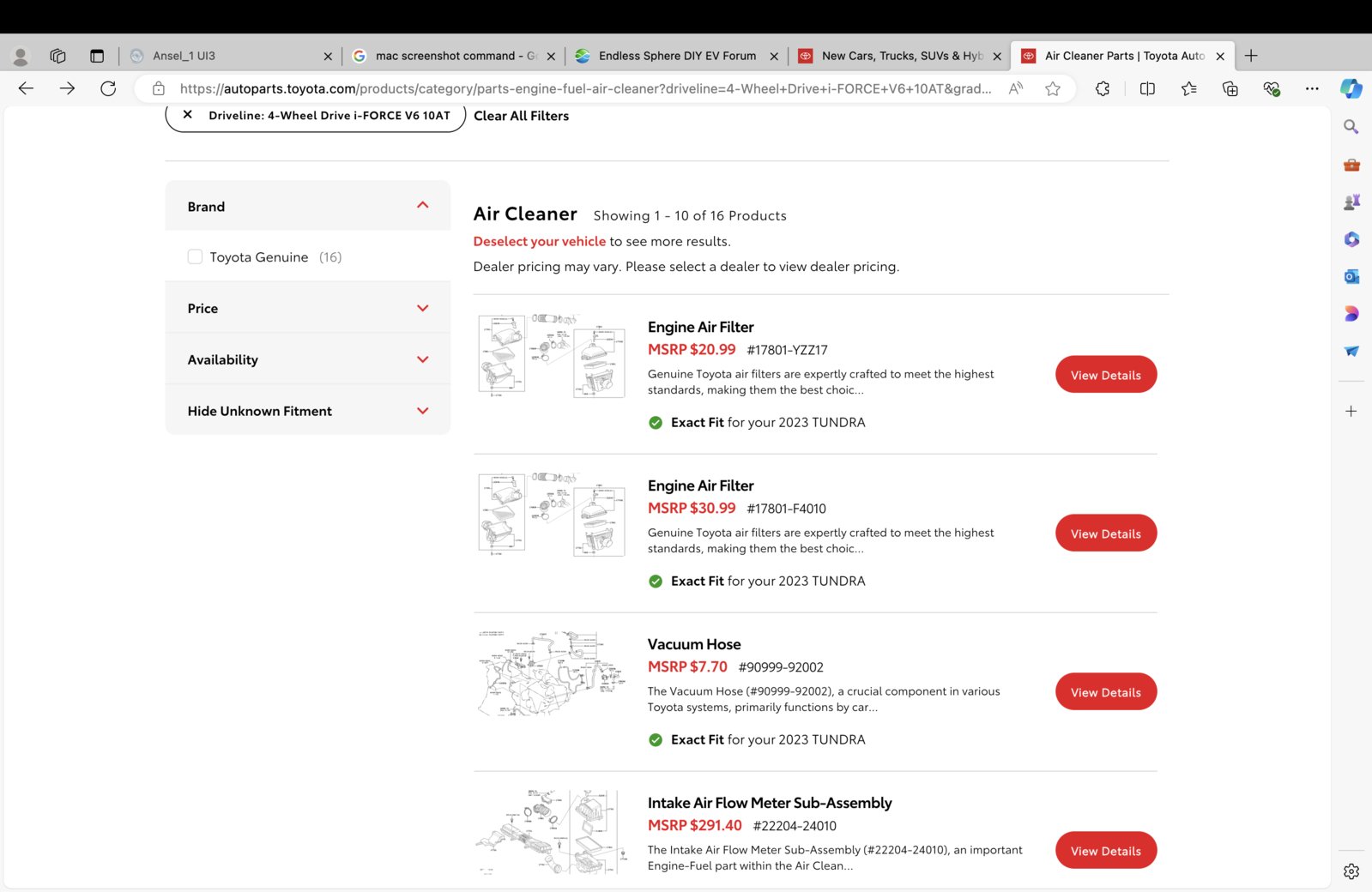The image size is (1372, 892).
Task: Click the address bar URL field
Action: tap(585, 88)
